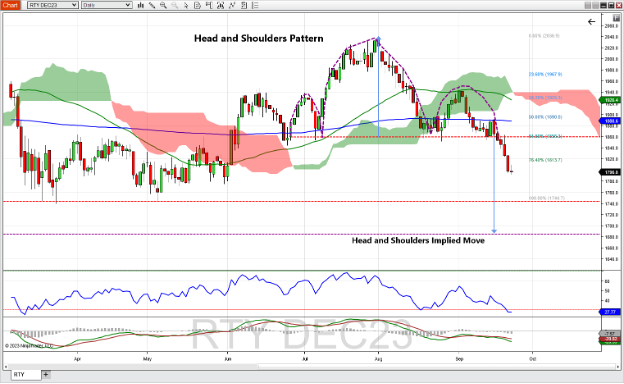Open the data box icon in the toolbar
624x384 pixels.
pos(197,5)
